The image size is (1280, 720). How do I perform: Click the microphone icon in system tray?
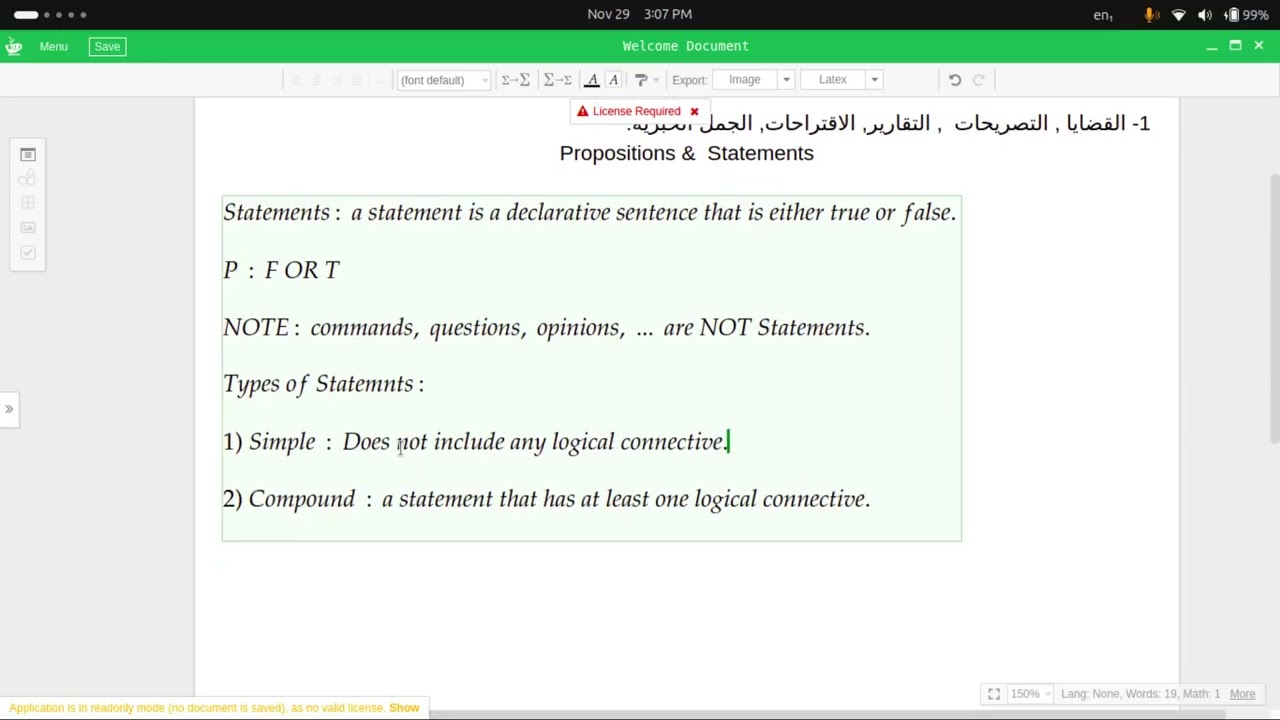[x=1151, y=15]
